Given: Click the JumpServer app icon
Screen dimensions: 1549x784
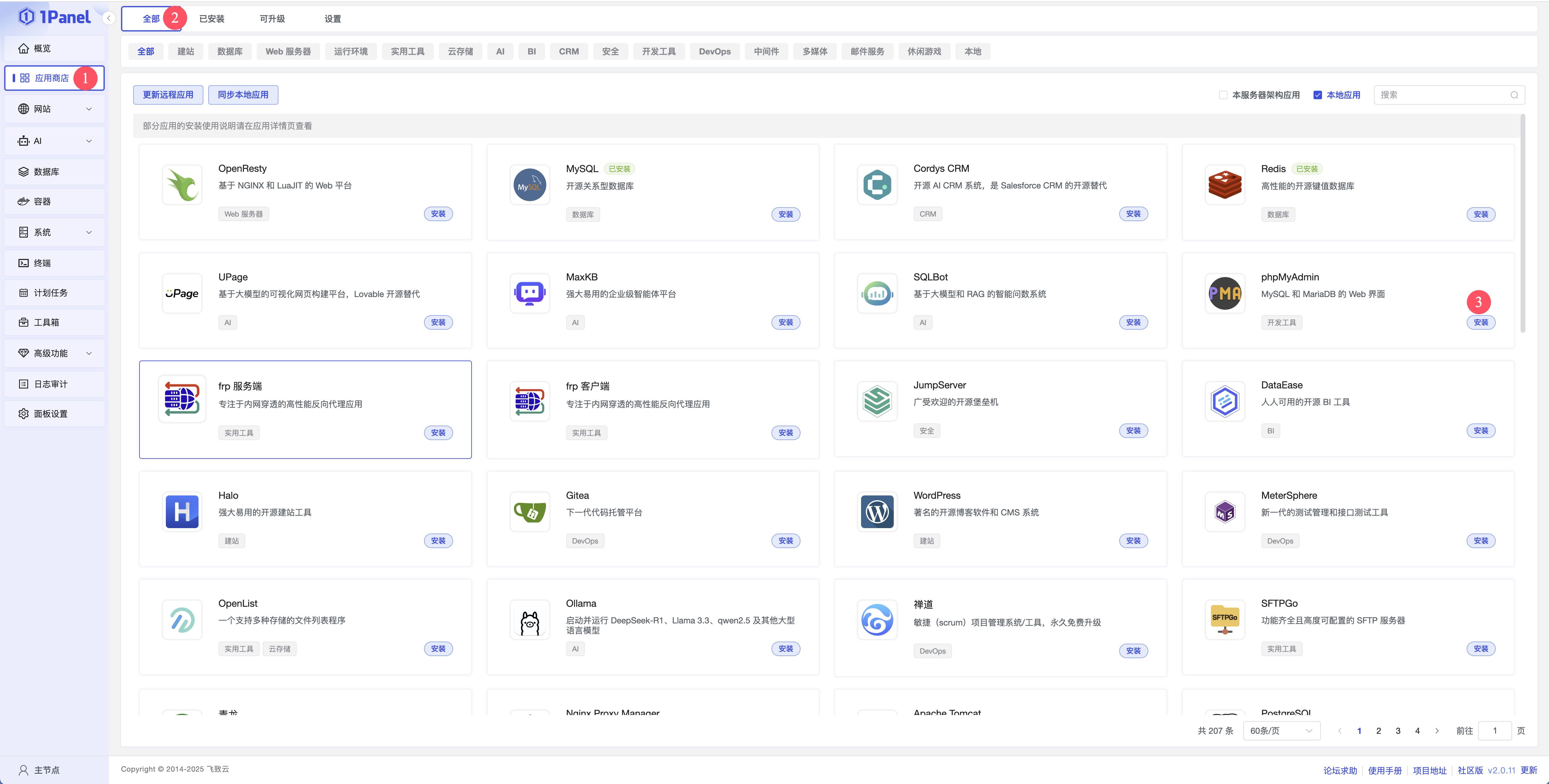Looking at the screenshot, I should pos(877,401).
